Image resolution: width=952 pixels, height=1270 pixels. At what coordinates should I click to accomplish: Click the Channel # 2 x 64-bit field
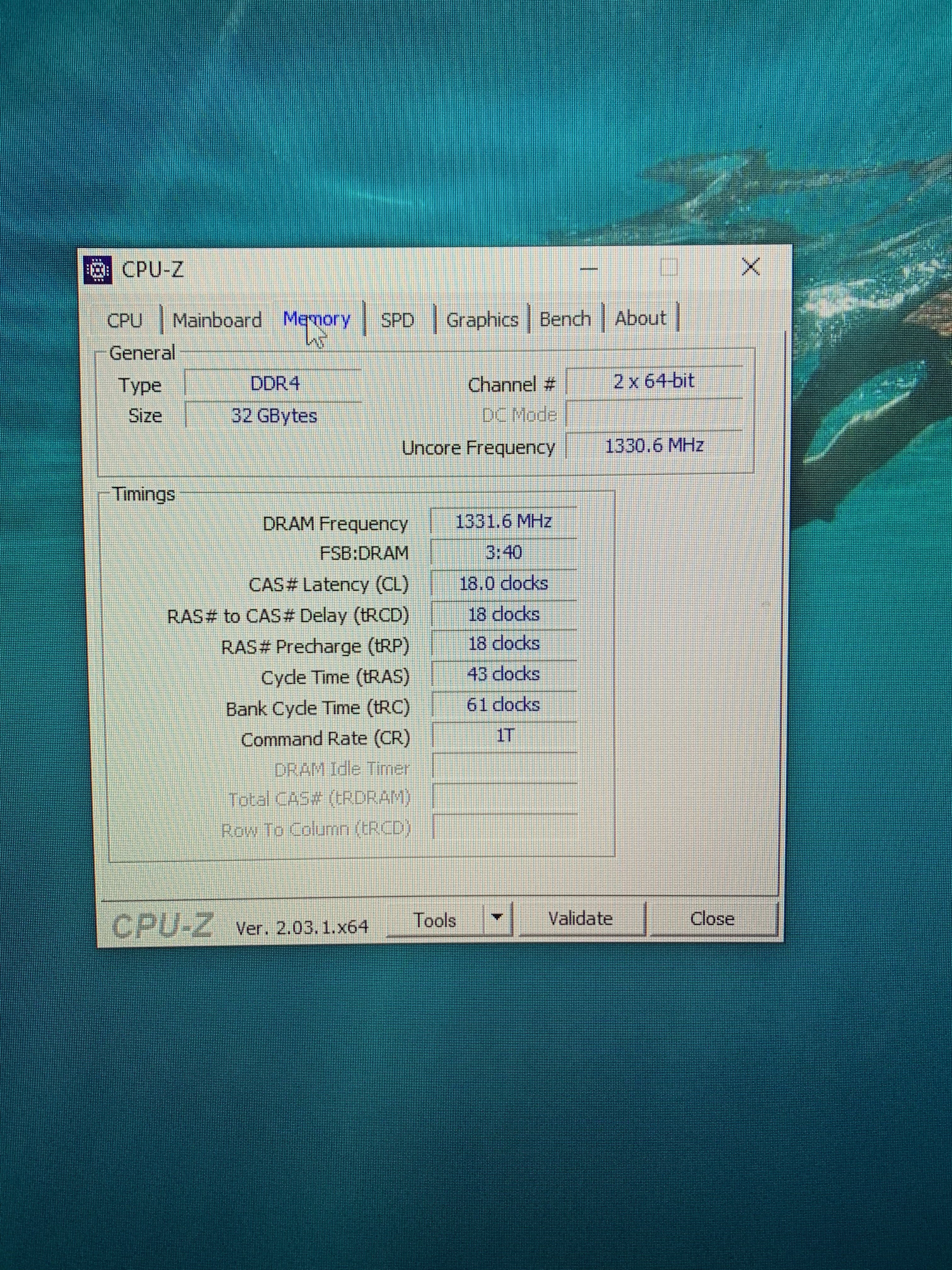pyautogui.click(x=654, y=381)
